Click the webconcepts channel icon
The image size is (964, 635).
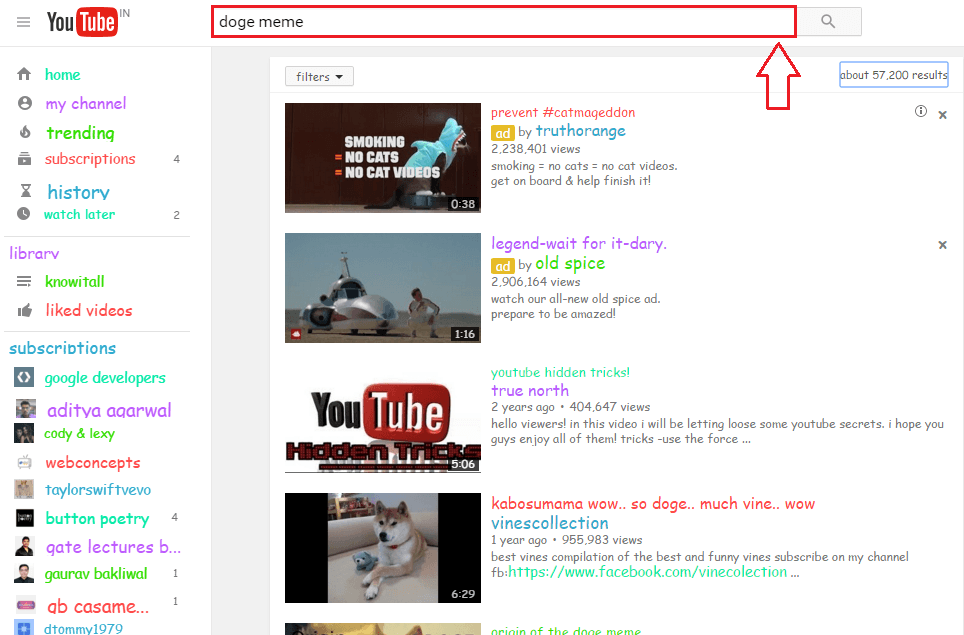point(25,462)
